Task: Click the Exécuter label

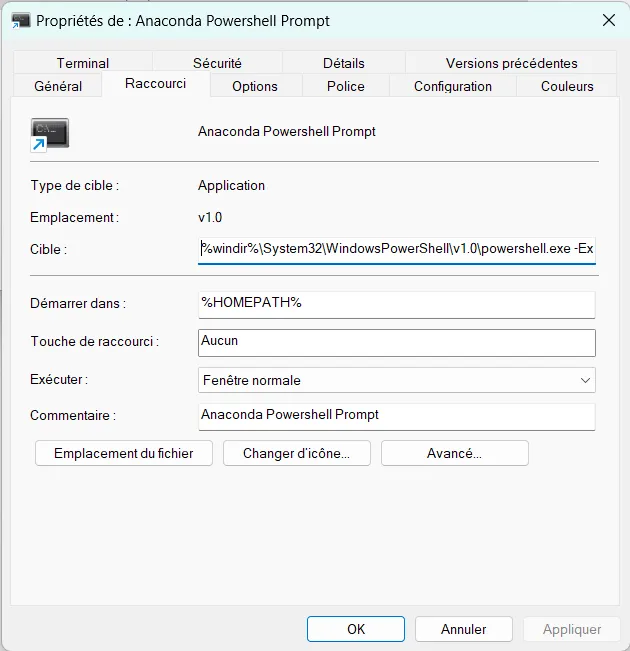Action: 59,379
